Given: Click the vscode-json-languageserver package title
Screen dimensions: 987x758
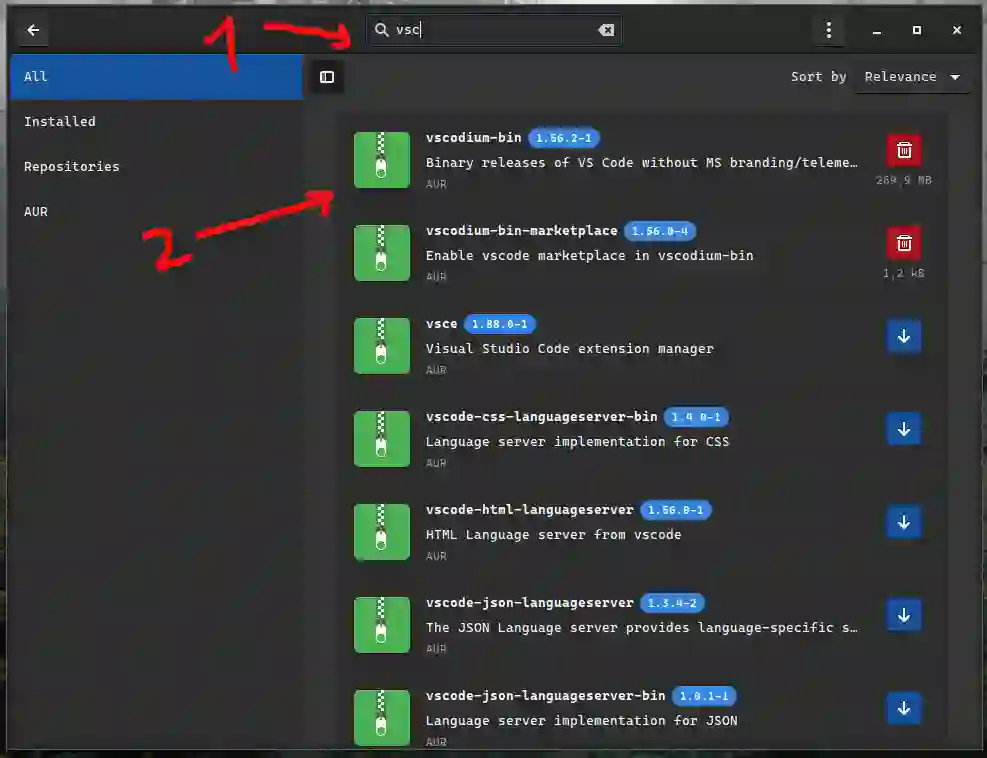Looking at the screenshot, I should coord(529,602).
